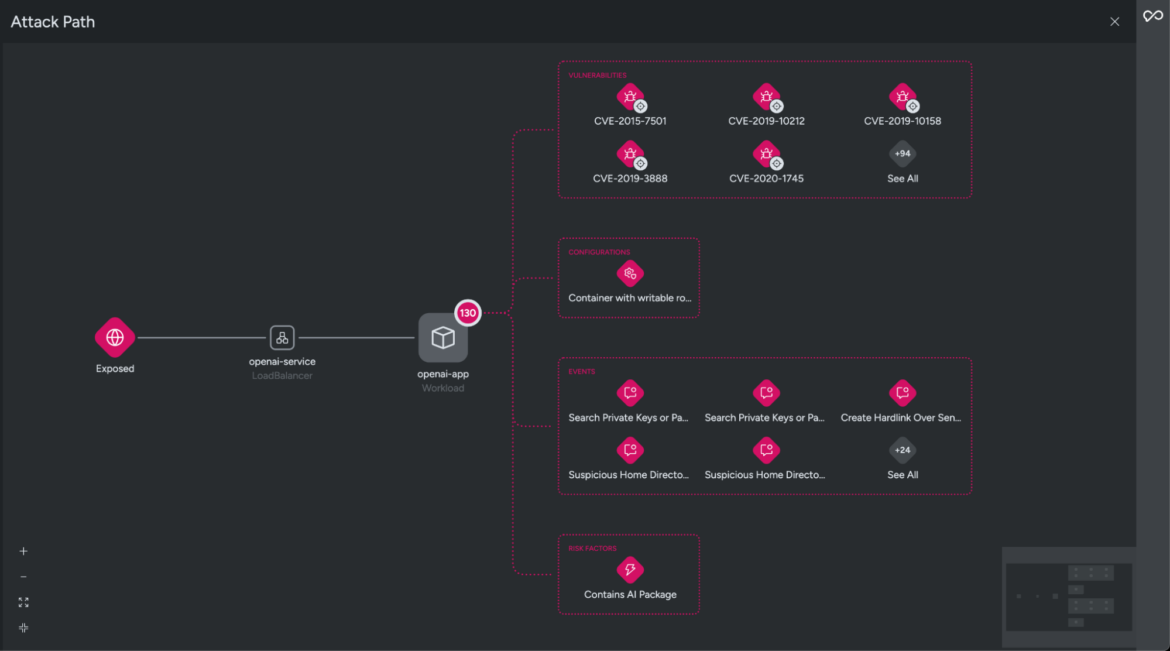Click first Search Private Keys event icon

(x=631, y=393)
